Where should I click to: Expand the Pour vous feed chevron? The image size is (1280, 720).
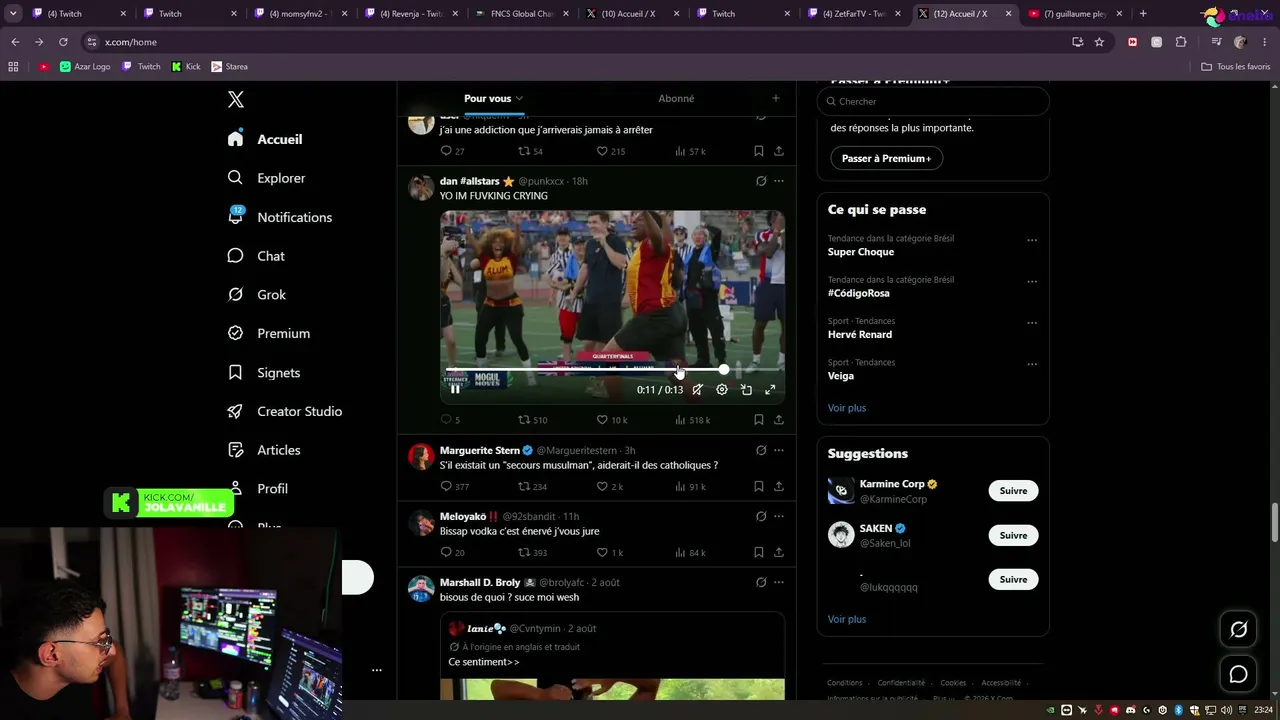click(519, 98)
